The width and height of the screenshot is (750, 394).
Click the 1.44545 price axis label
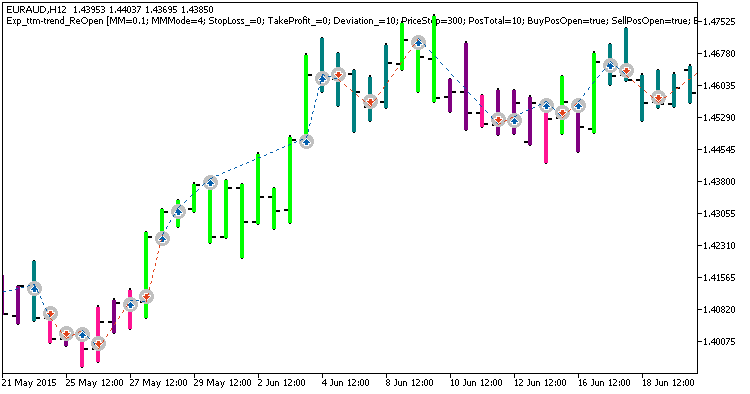[720, 150]
